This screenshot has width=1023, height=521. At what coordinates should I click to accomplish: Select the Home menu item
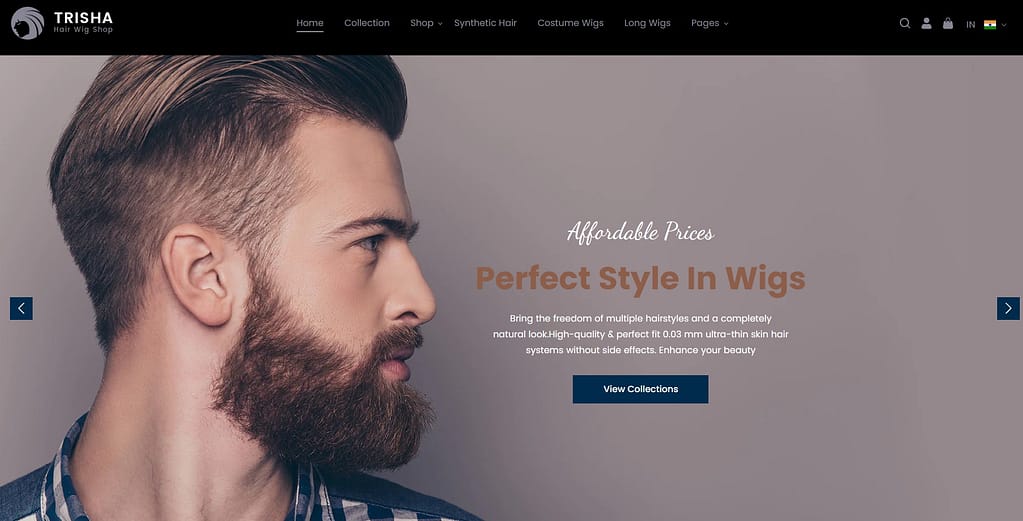pos(310,23)
